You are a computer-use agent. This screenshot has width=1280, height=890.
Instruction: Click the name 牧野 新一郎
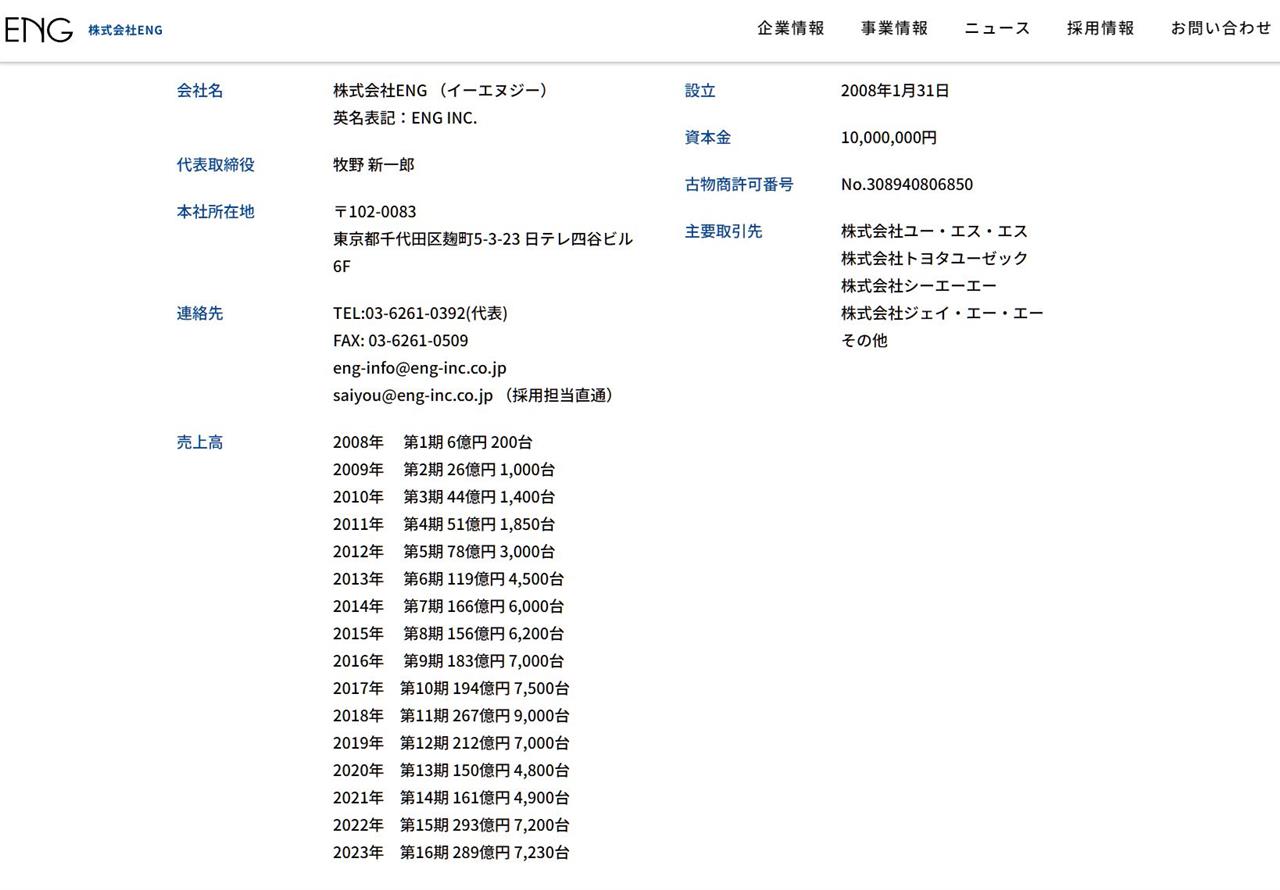[373, 164]
